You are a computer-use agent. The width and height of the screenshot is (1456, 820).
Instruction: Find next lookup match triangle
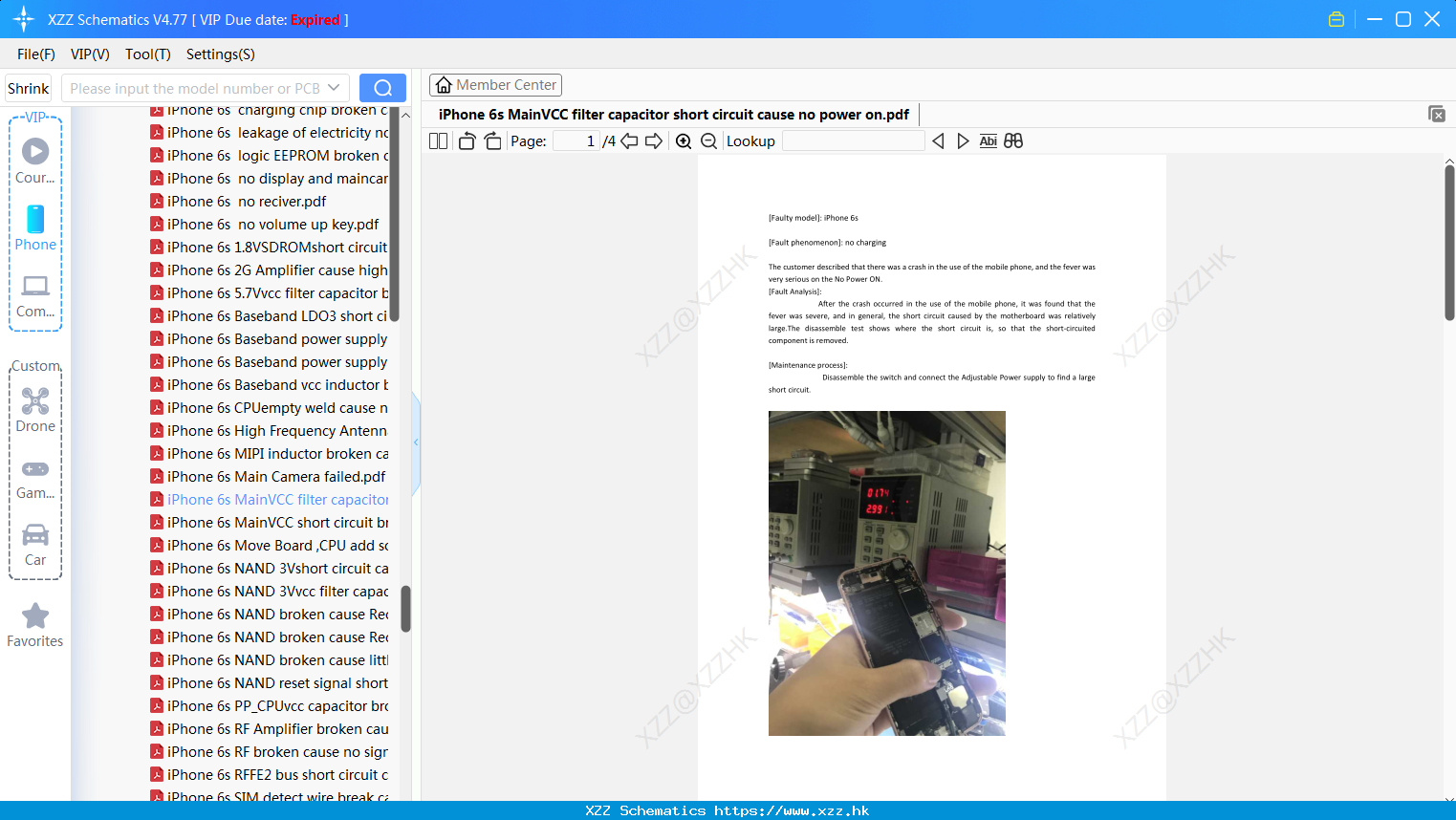click(x=963, y=141)
